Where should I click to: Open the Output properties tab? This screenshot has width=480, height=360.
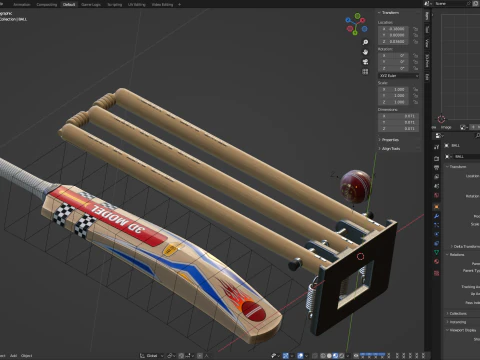click(x=436, y=167)
